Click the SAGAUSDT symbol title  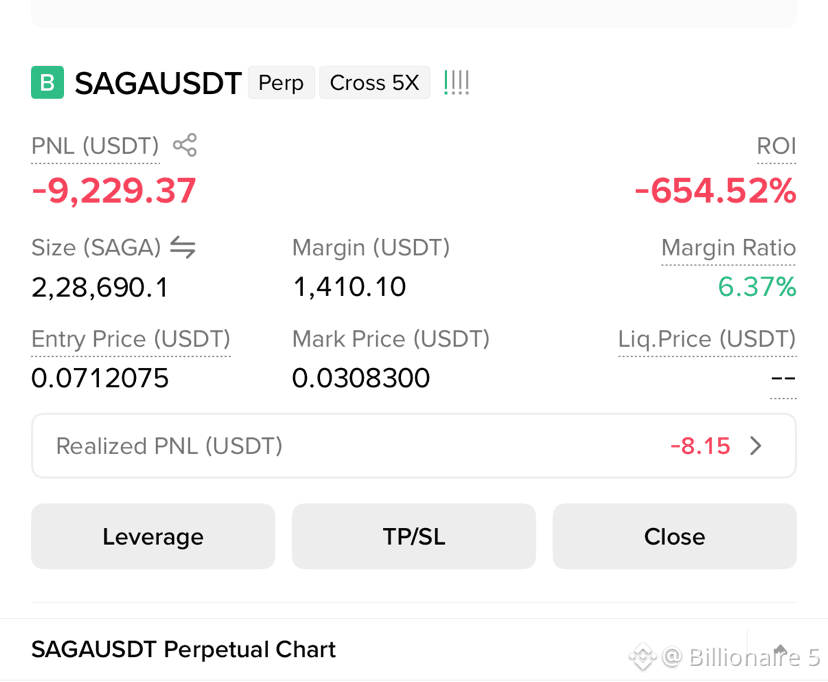click(x=158, y=83)
